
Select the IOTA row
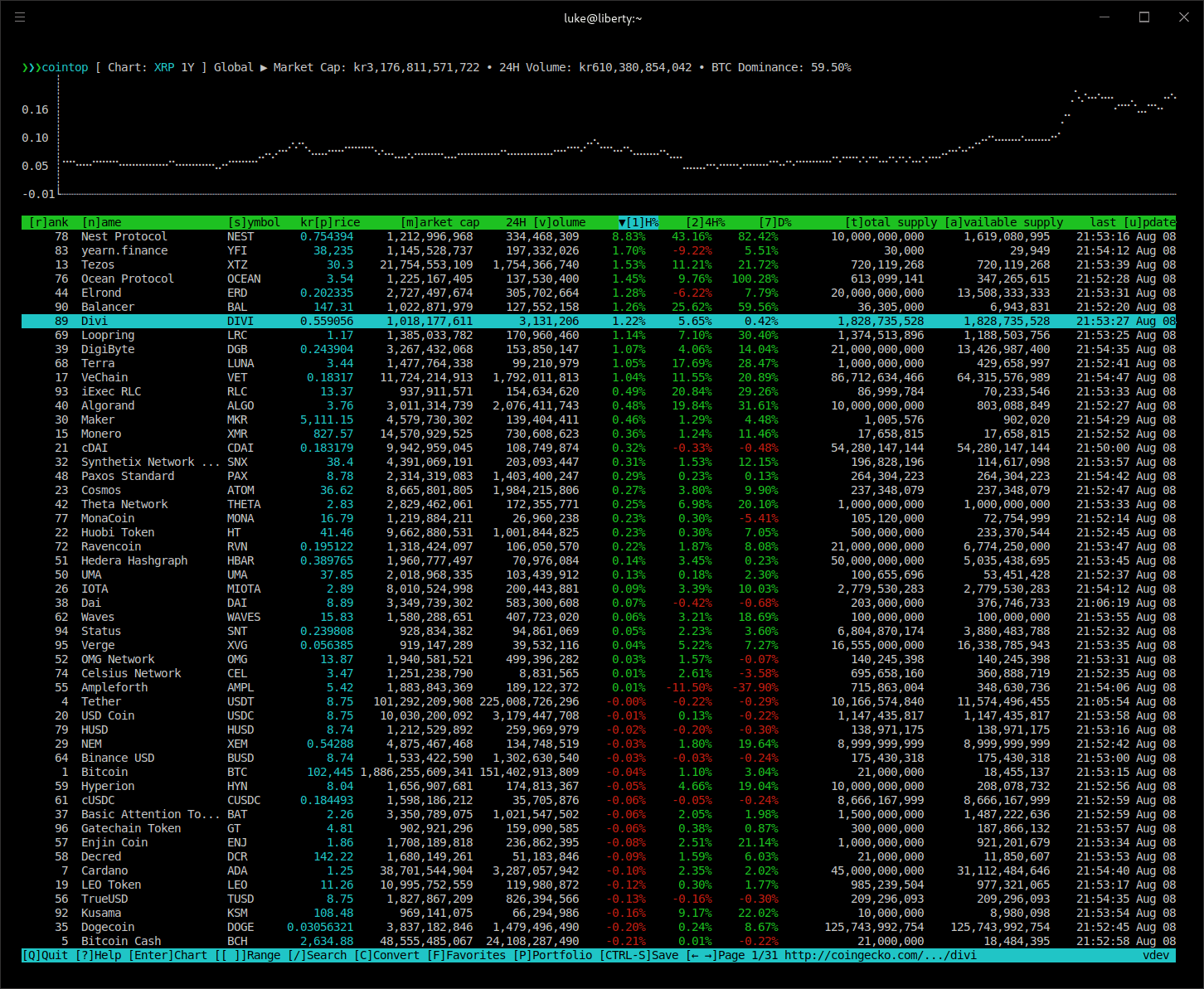[599, 589]
